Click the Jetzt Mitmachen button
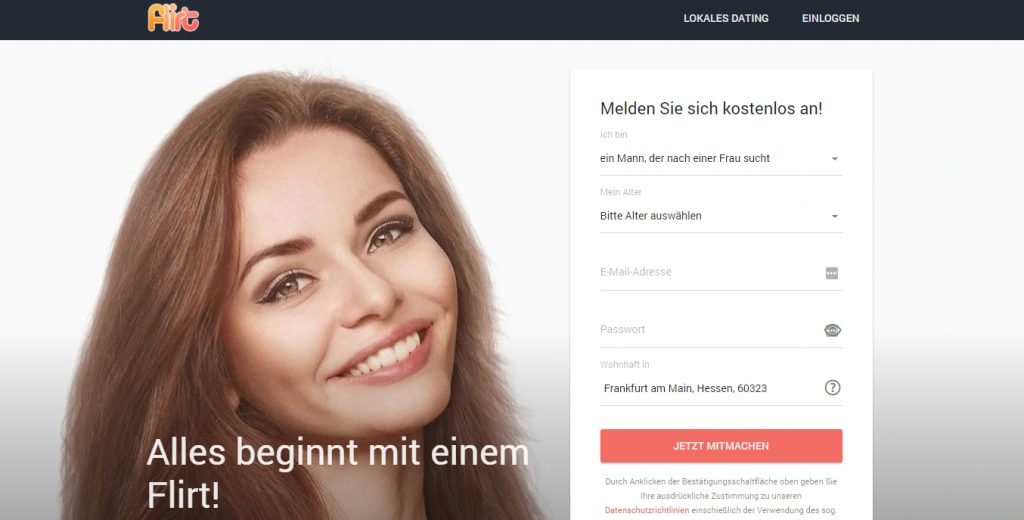Screen dimensions: 1024x520 (721, 446)
